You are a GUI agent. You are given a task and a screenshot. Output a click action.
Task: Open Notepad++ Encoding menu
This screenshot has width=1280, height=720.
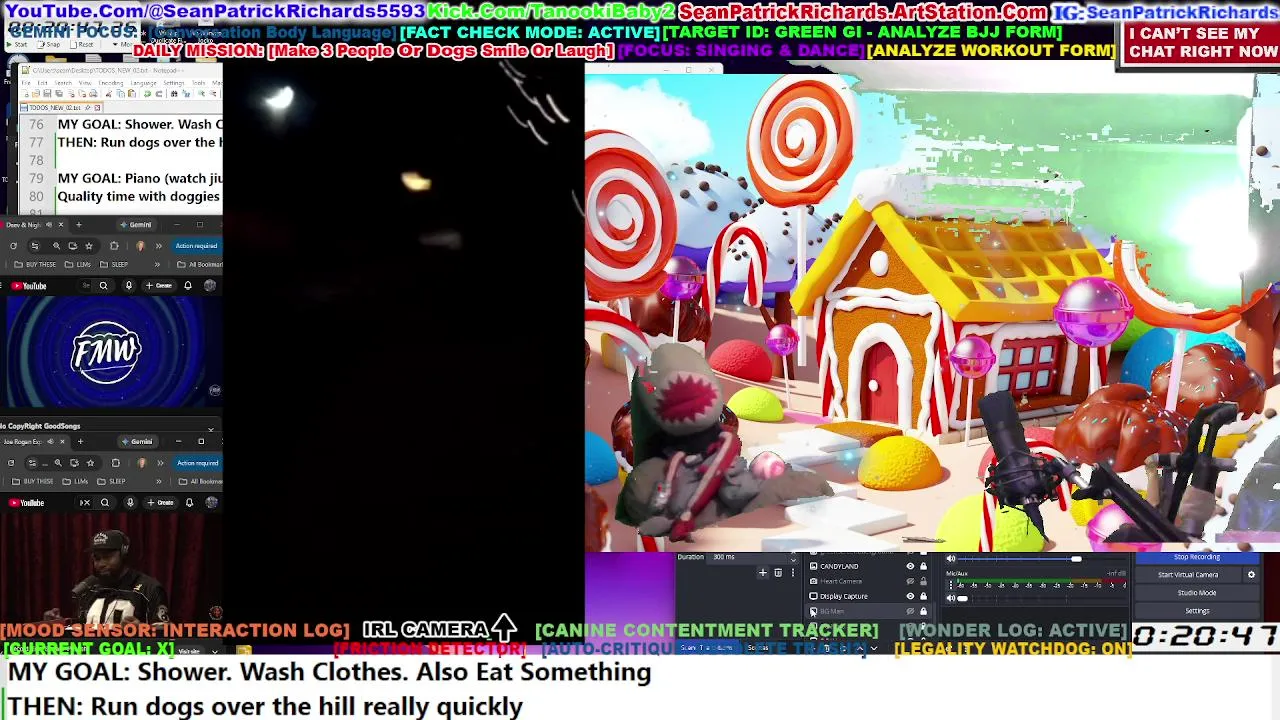coord(111,83)
